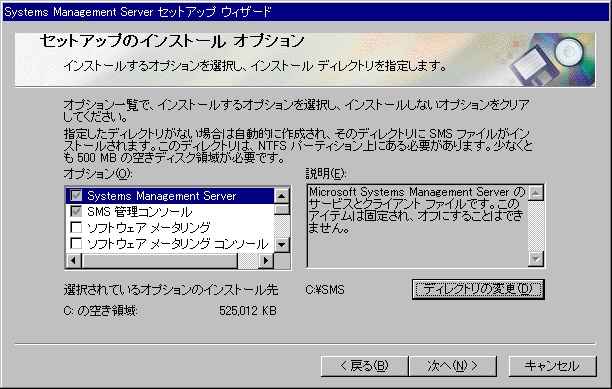Enable the ソフトウェア メータリング コンソール checkbox
The width and height of the screenshot is (612, 389).
click(76, 243)
